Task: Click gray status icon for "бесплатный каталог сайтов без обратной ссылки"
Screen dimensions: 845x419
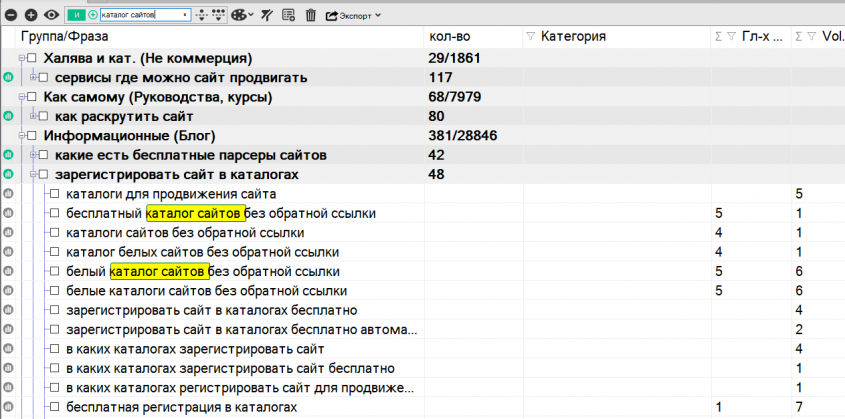Action: click(x=8, y=213)
